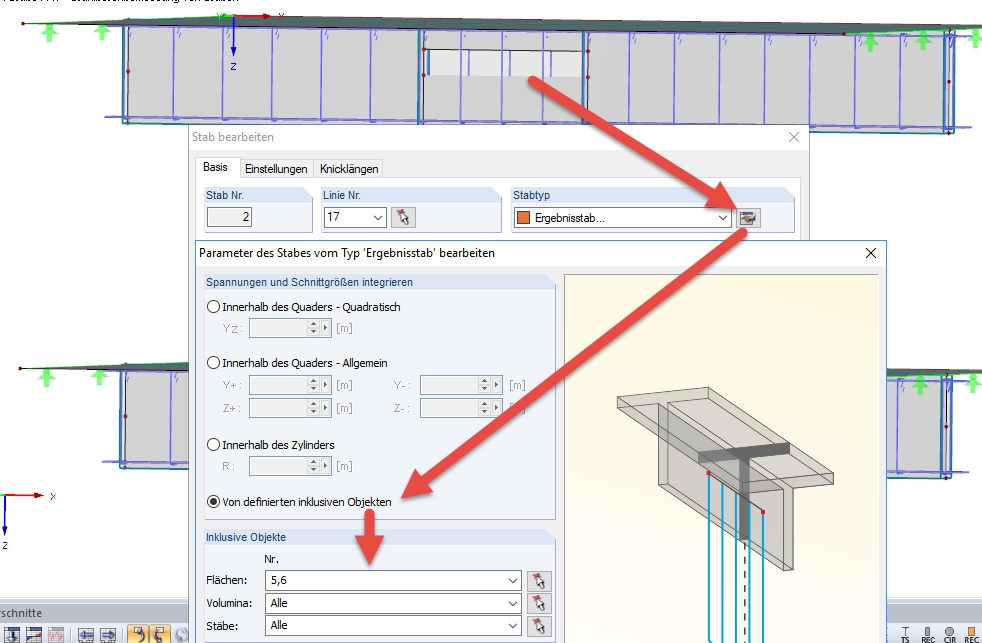Open the Z+ field arrow menu button

(326, 408)
